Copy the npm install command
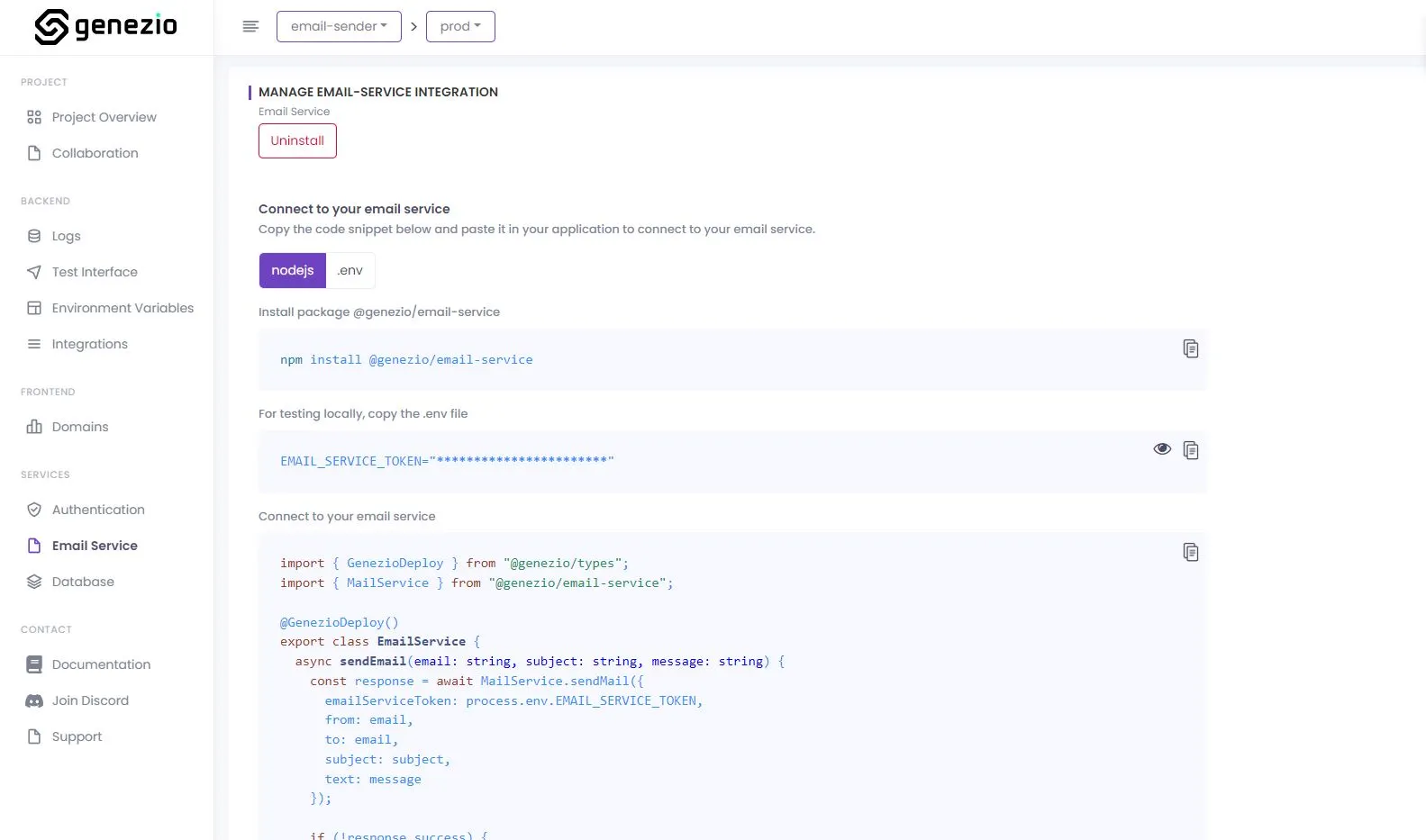This screenshot has height=840, width=1426. coord(1190,348)
